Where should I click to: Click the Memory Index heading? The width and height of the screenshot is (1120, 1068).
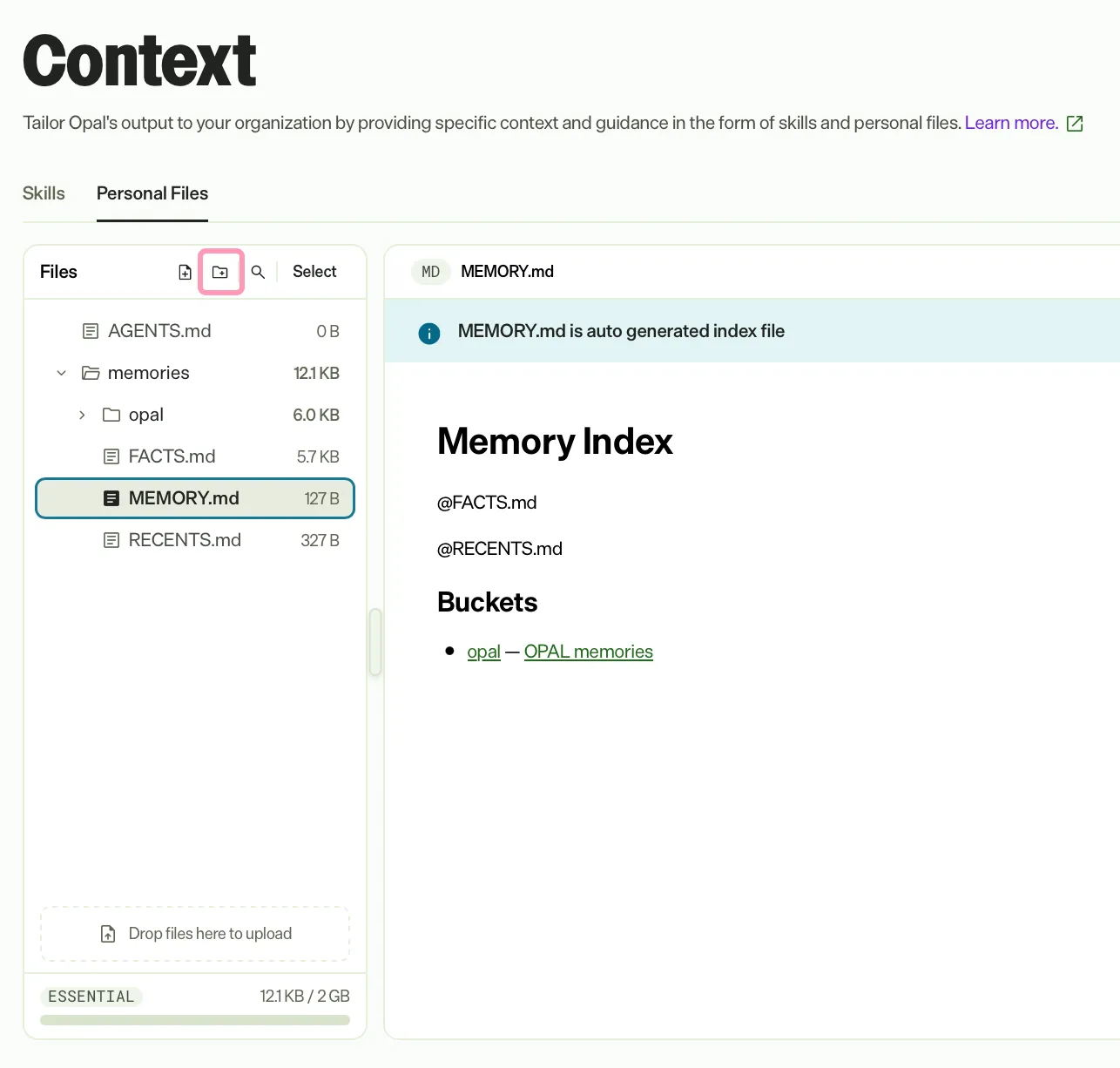555,442
